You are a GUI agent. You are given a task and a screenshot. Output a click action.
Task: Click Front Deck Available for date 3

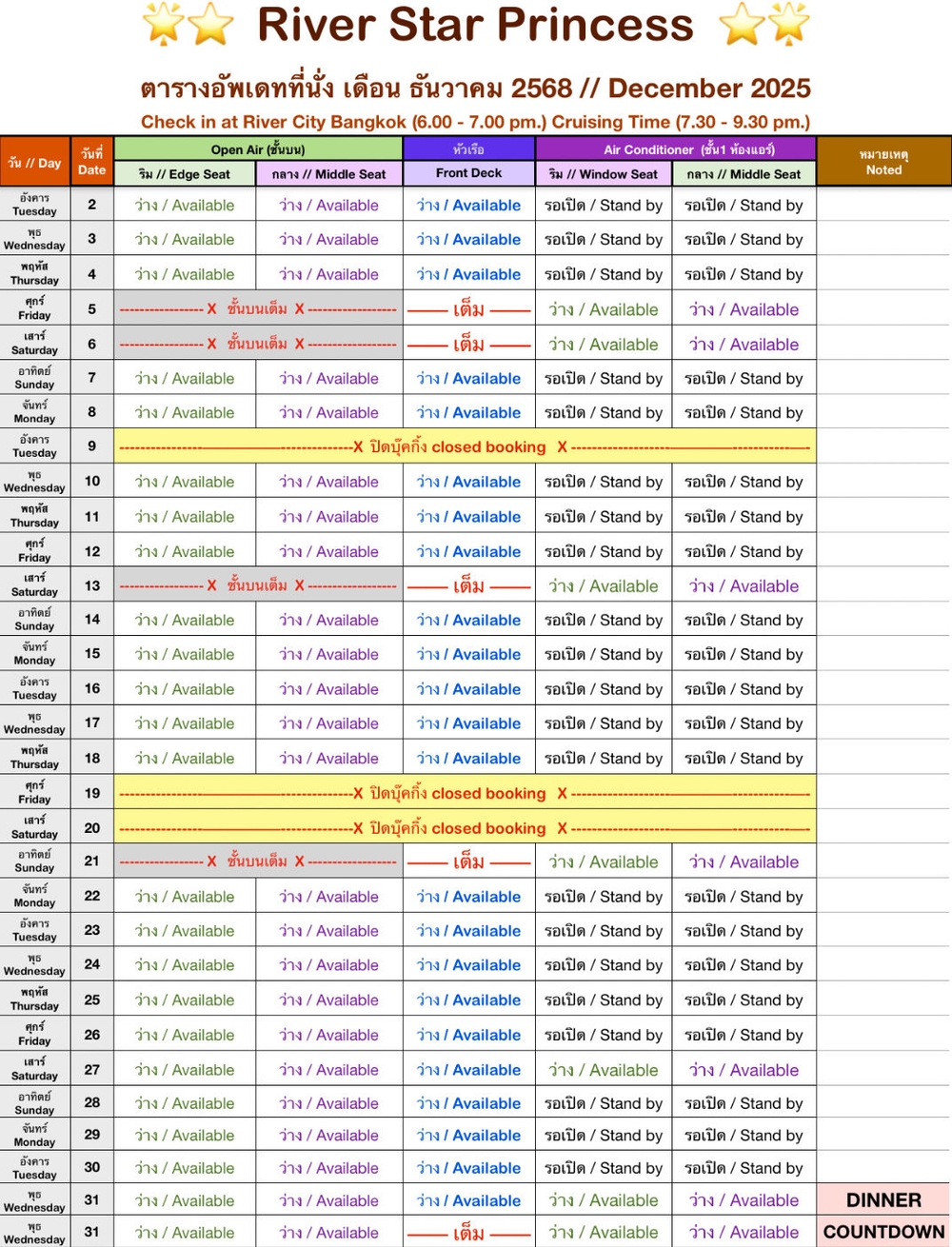pos(469,239)
